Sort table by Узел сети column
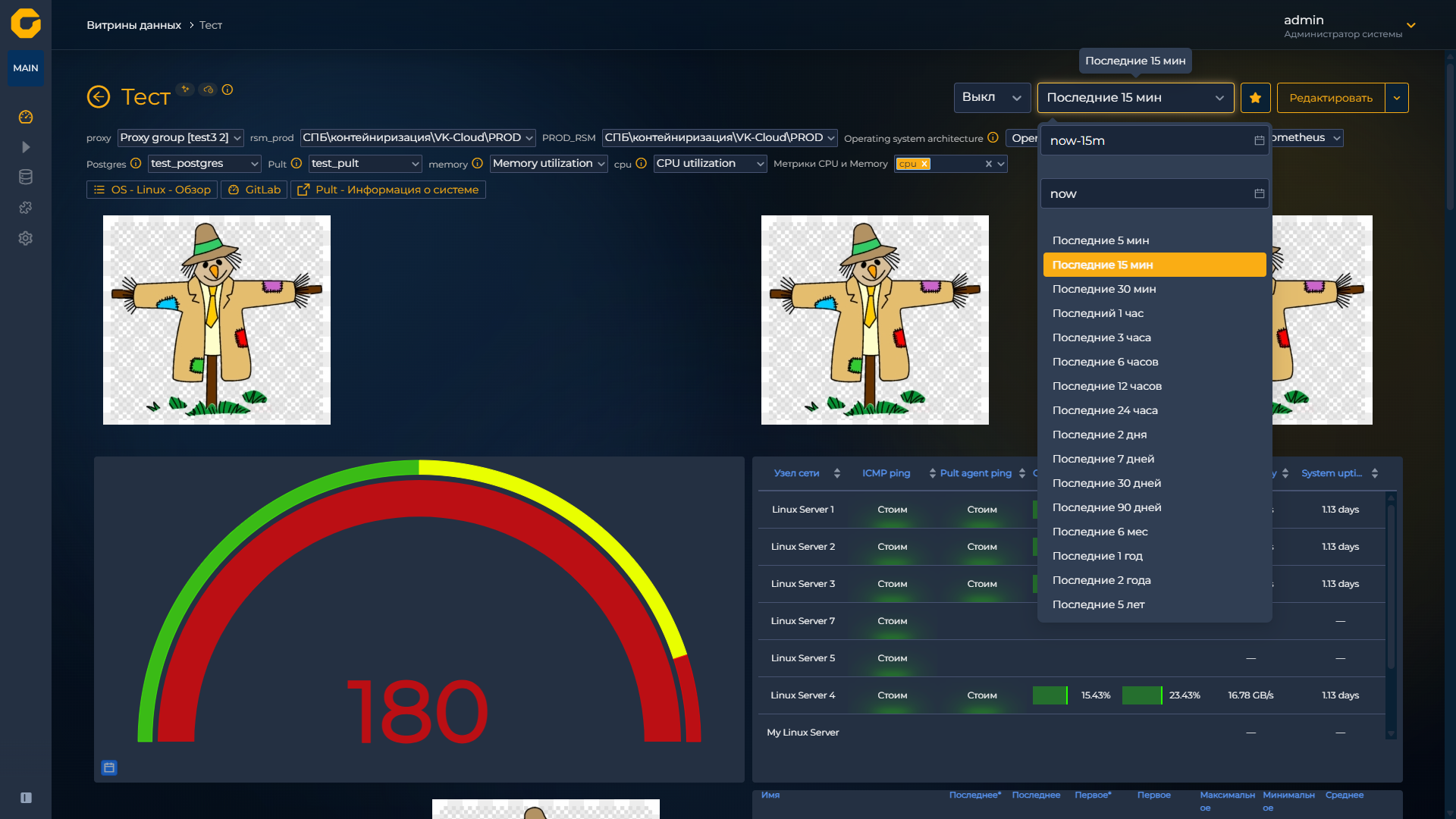1456x819 pixels. click(837, 473)
